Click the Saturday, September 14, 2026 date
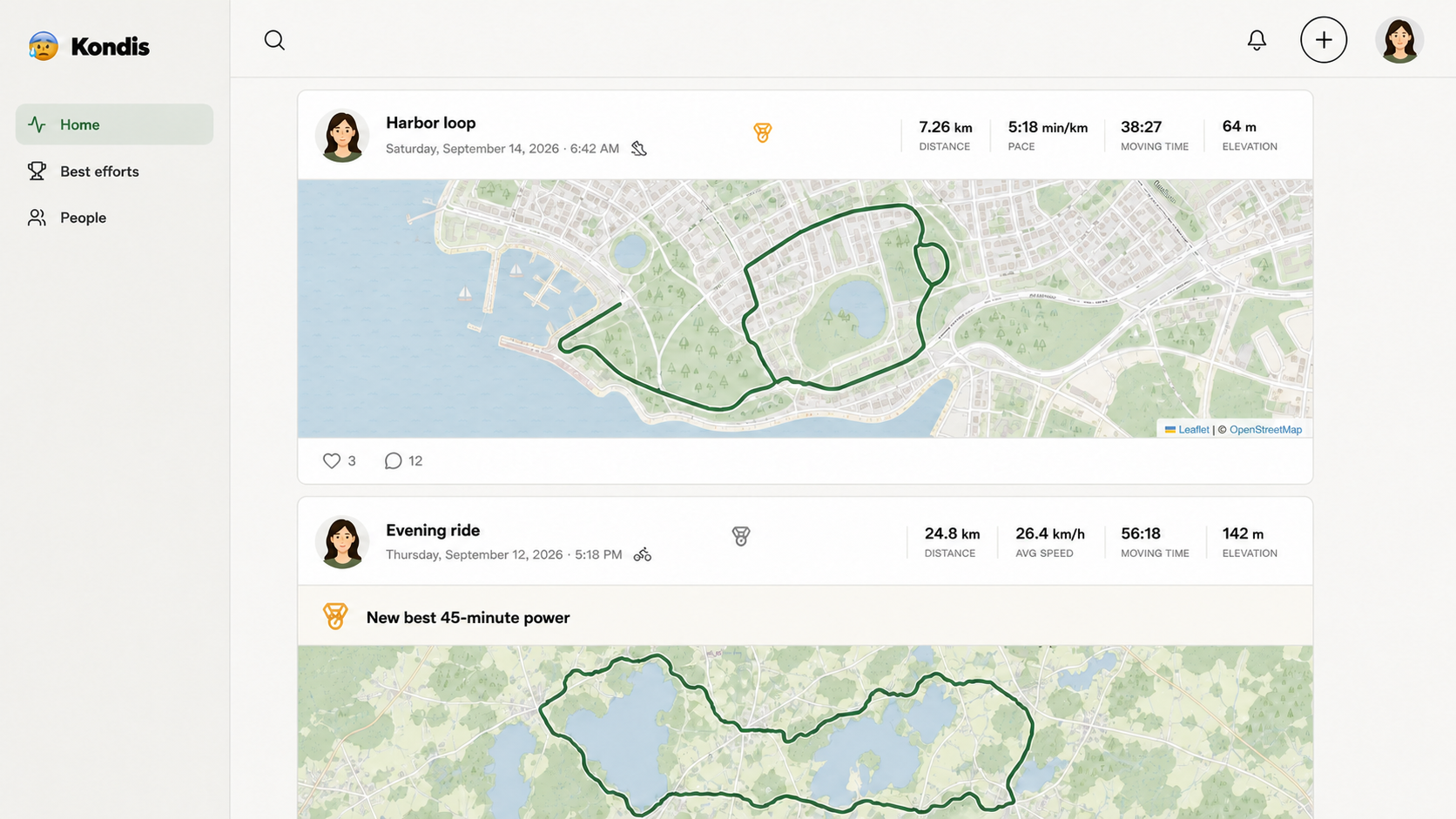The image size is (1456, 819). pyautogui.click(x=472, y=149)
